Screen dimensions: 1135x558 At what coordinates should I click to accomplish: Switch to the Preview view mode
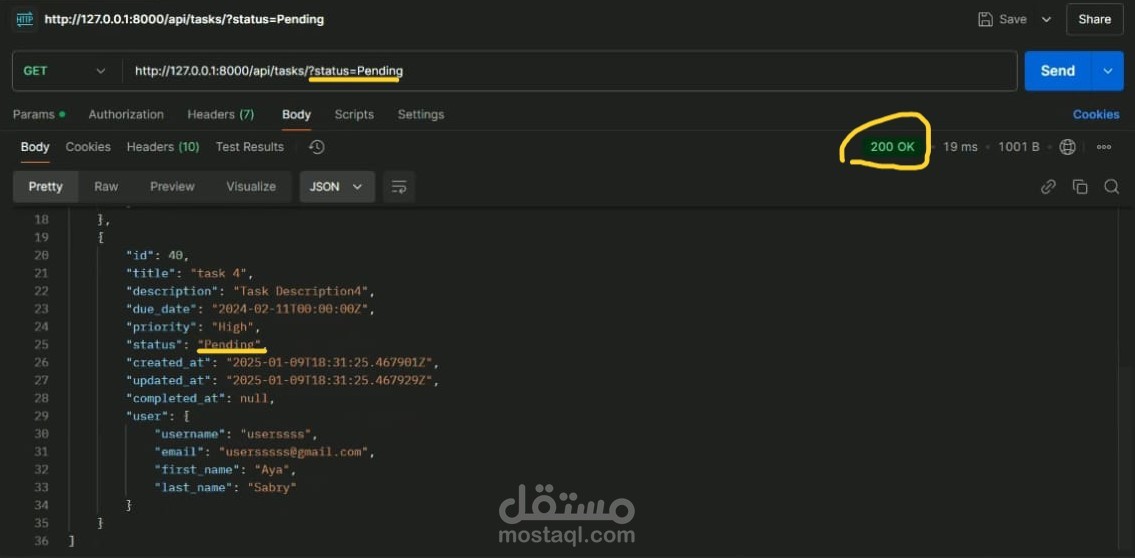pos(172,187)
